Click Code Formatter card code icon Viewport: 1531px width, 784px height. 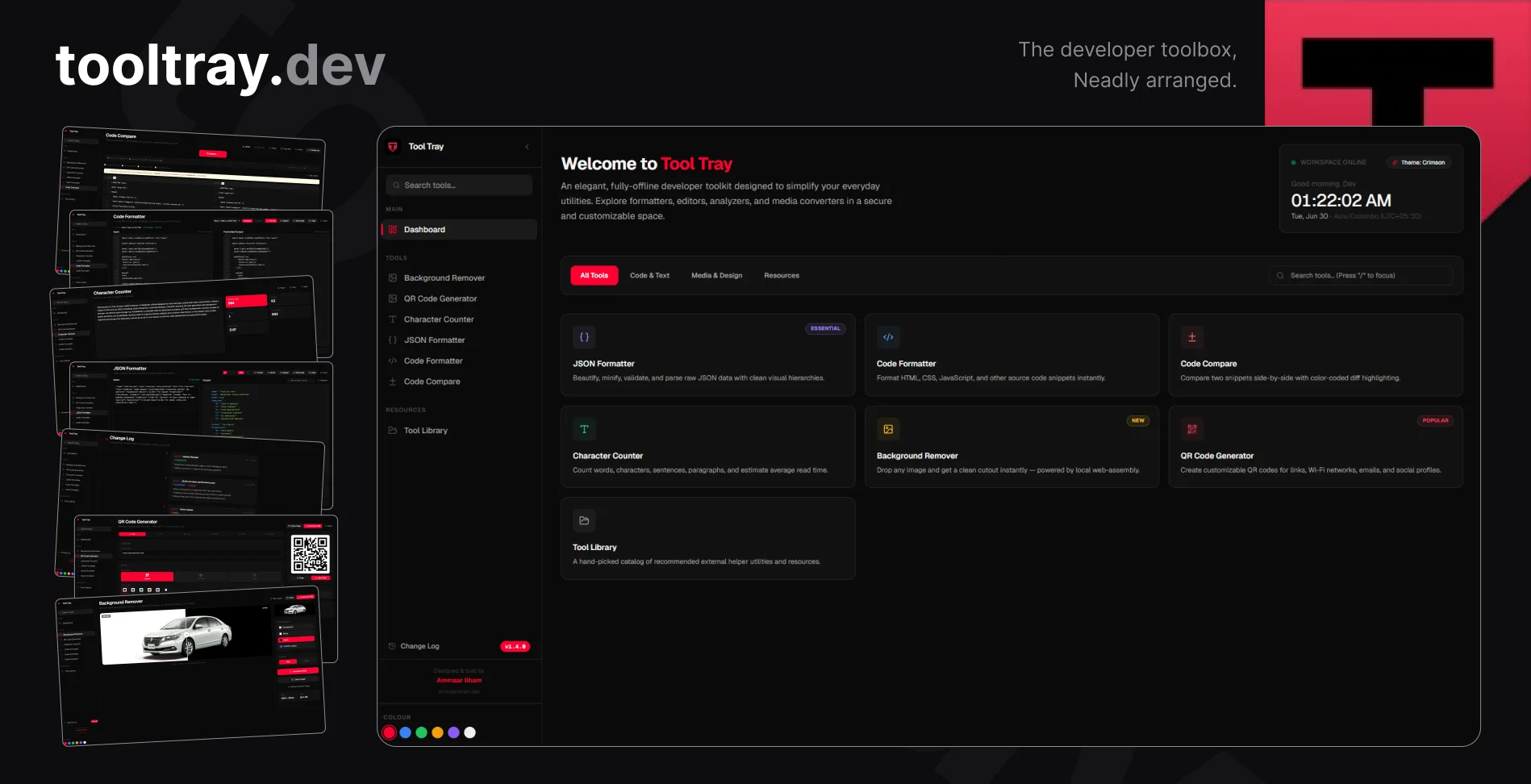pyautogui.click(x=888, y=337)
